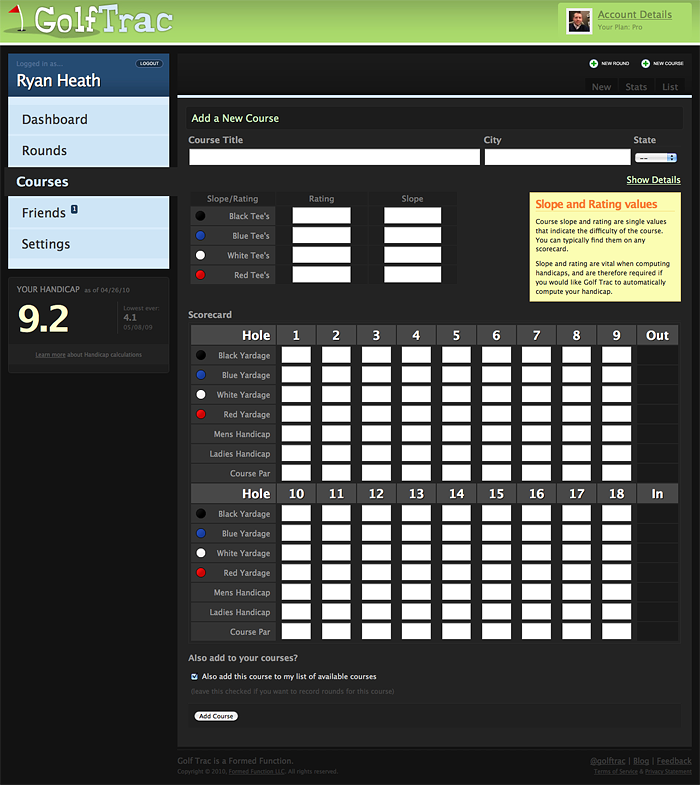Image resolution: width=700 pixels, height=785 pixels.
Task: Click Black Yardage dot in front nine
Action: 201,355
